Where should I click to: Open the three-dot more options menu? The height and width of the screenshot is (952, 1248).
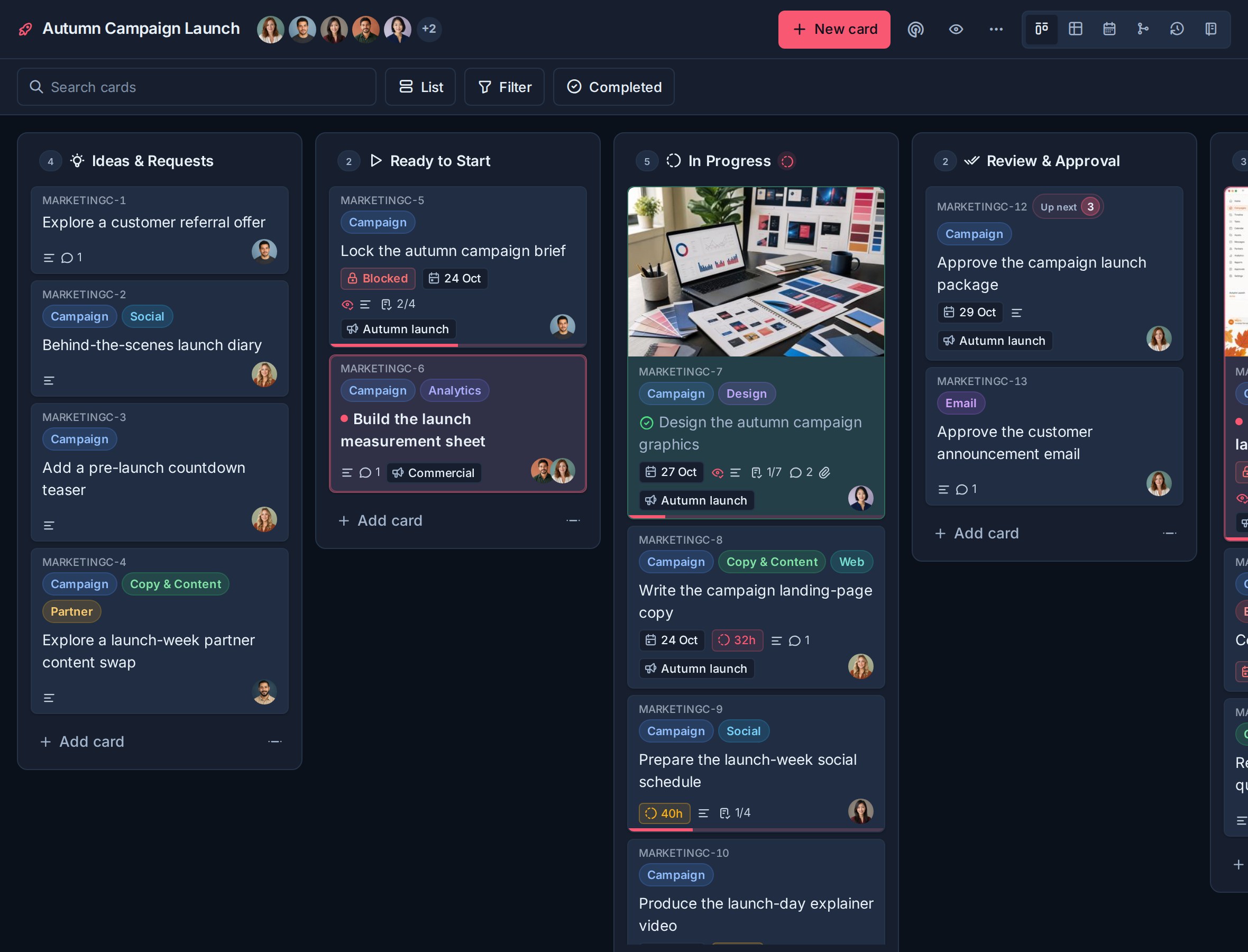click(x=996, y=29)
